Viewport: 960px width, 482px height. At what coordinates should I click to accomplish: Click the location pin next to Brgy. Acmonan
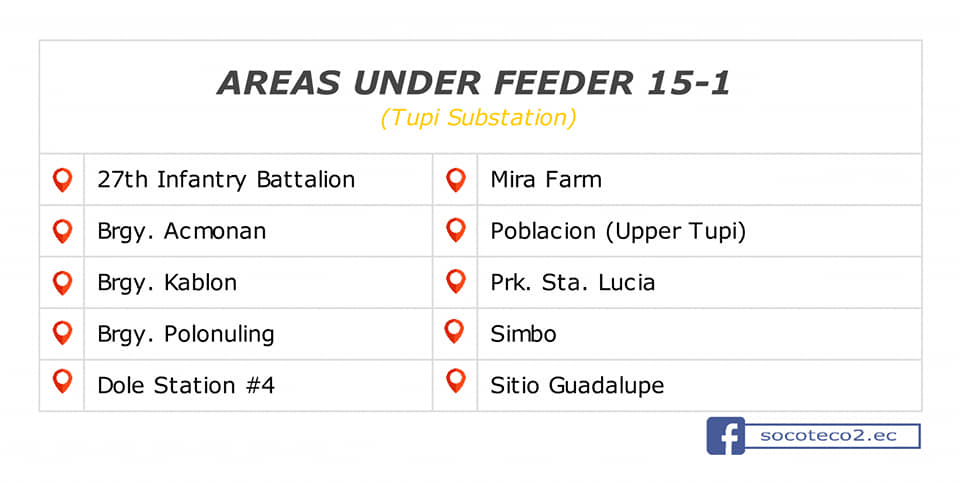(x=62, y=232)
